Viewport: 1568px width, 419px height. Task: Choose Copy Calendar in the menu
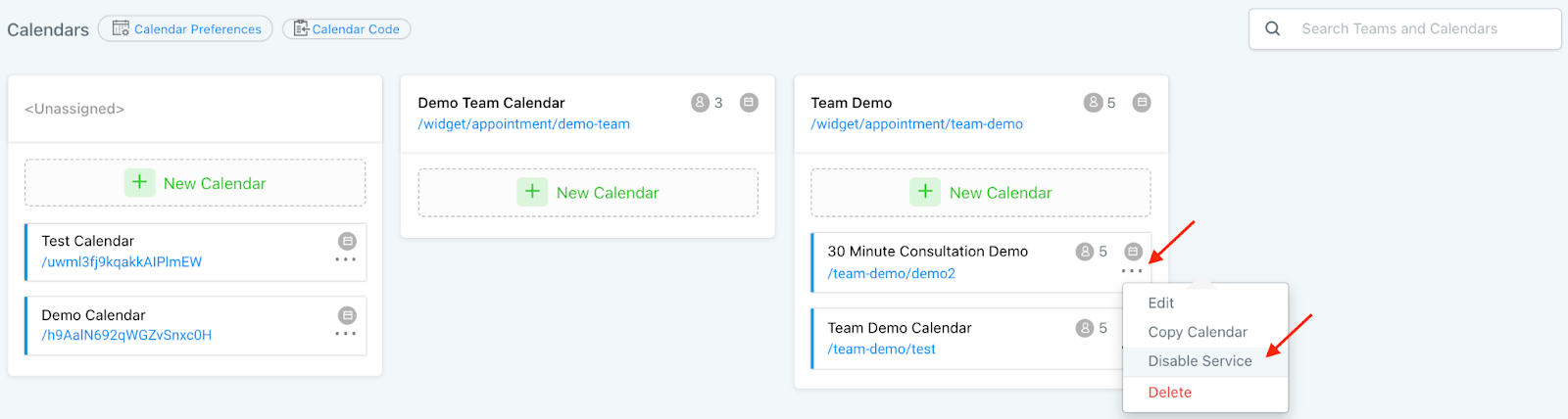(1198, 332)
